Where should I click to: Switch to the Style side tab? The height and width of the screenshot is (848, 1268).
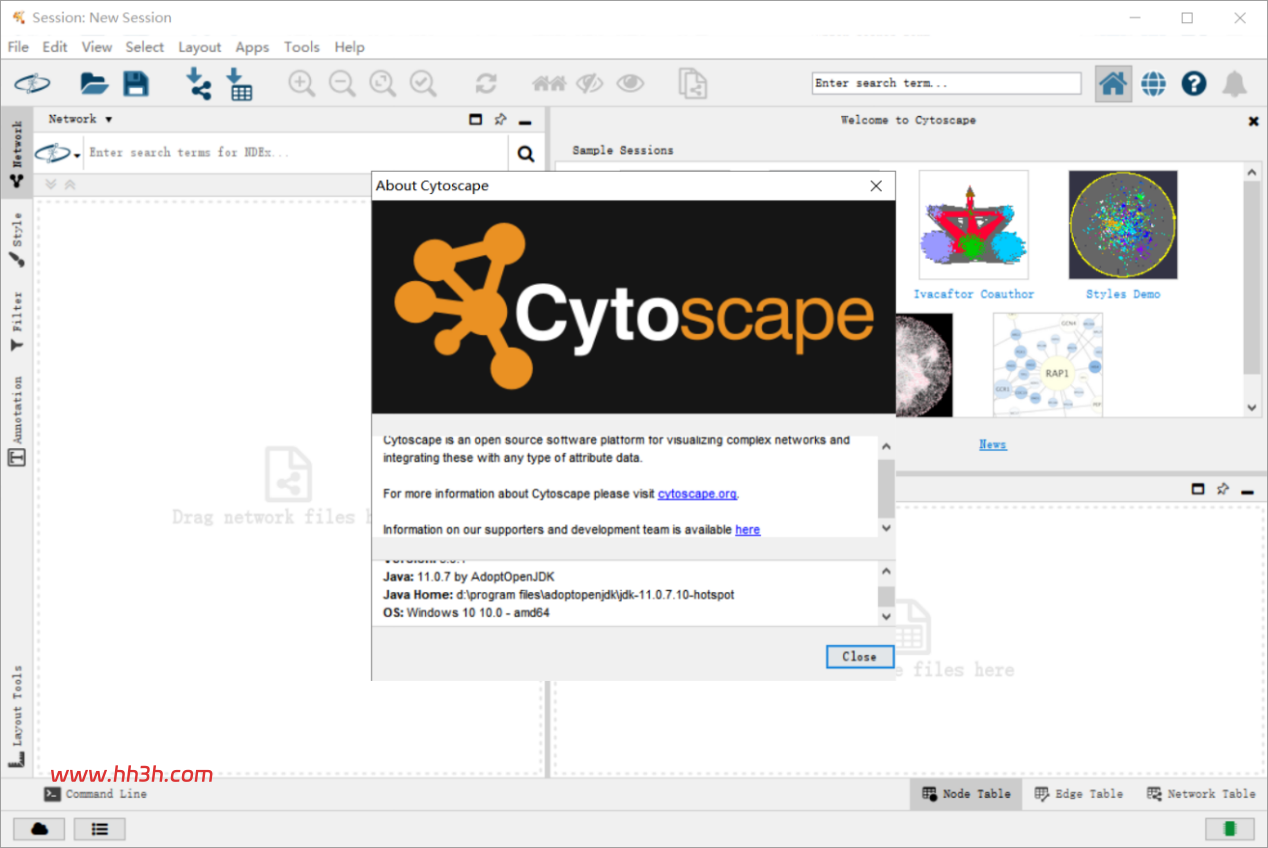[16, 240]
